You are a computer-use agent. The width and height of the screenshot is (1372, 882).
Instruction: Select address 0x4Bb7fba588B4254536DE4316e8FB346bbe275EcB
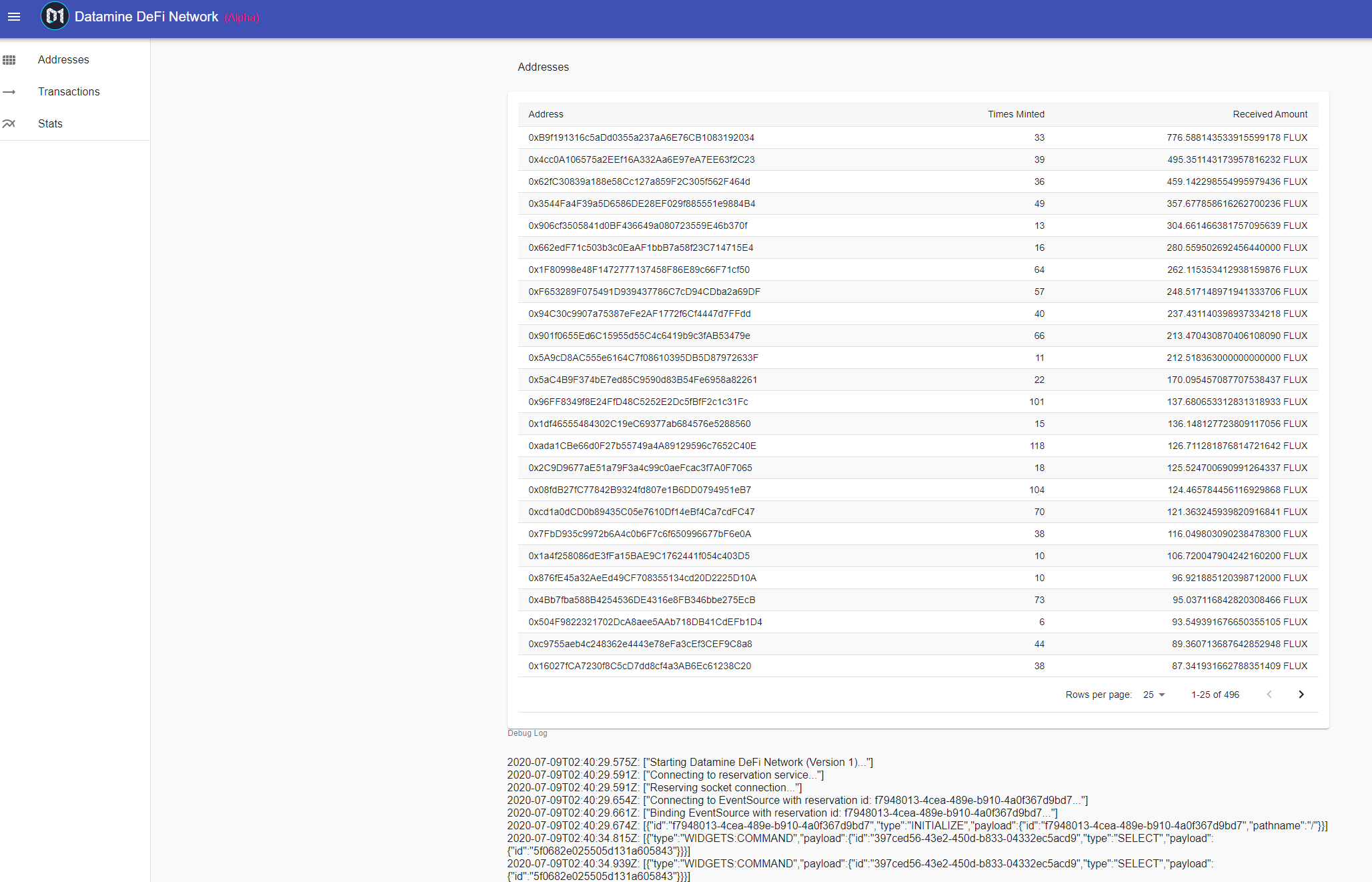click(642, 600)
